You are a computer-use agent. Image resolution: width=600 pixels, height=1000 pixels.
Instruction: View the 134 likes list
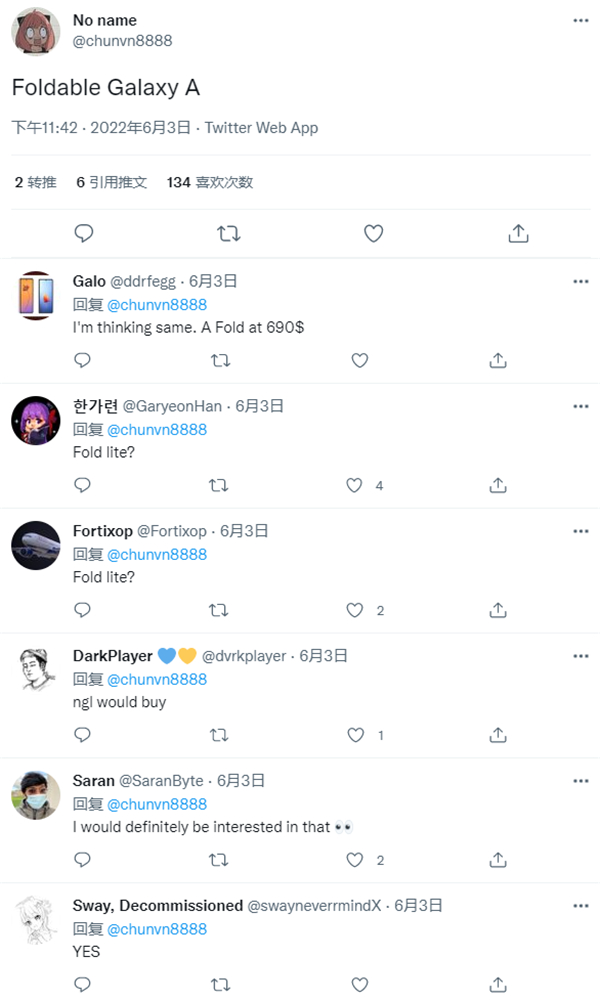pos(210,183)
